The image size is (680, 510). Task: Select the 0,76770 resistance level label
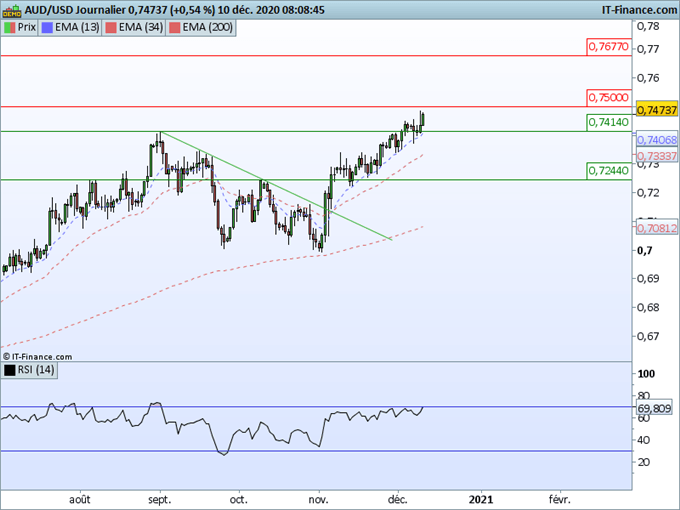(x=609, y=46)
